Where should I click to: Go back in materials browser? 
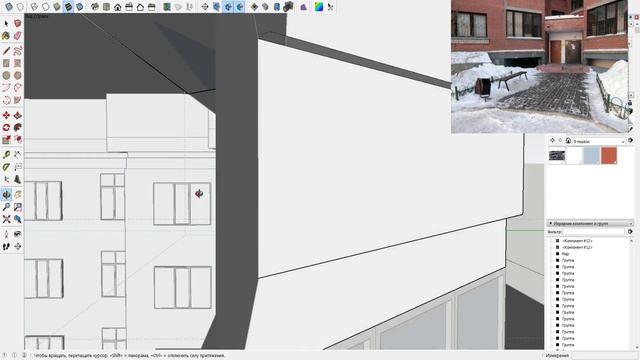(x=552, y=140)
